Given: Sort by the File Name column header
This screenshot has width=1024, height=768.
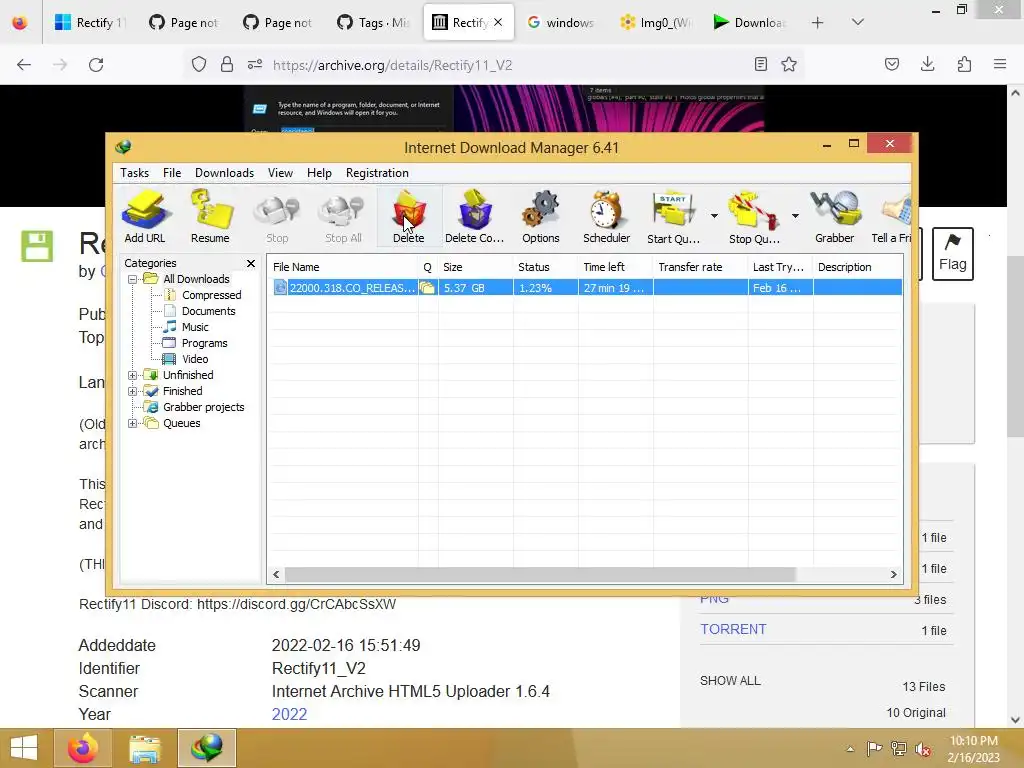Looking at the screenshot, I should click(342, 267).
